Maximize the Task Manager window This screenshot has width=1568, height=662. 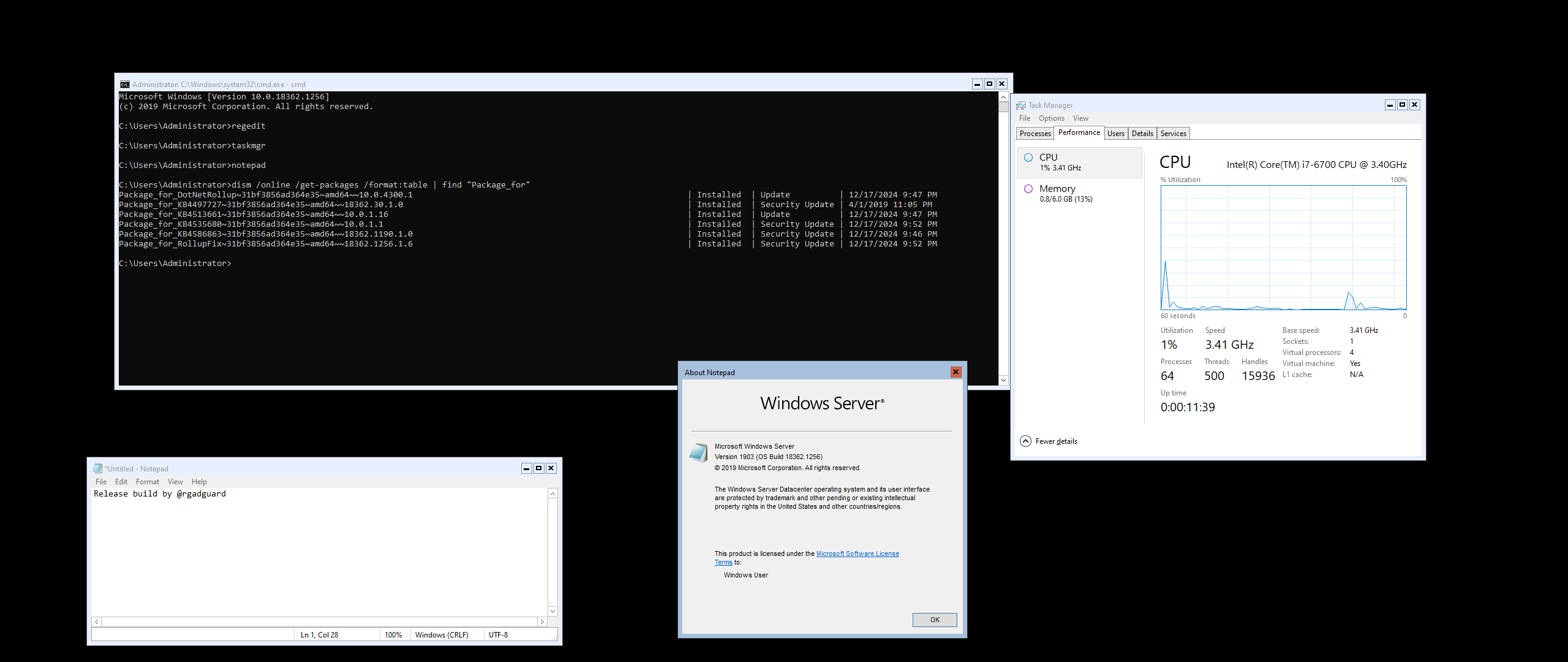coord(1403,105)
